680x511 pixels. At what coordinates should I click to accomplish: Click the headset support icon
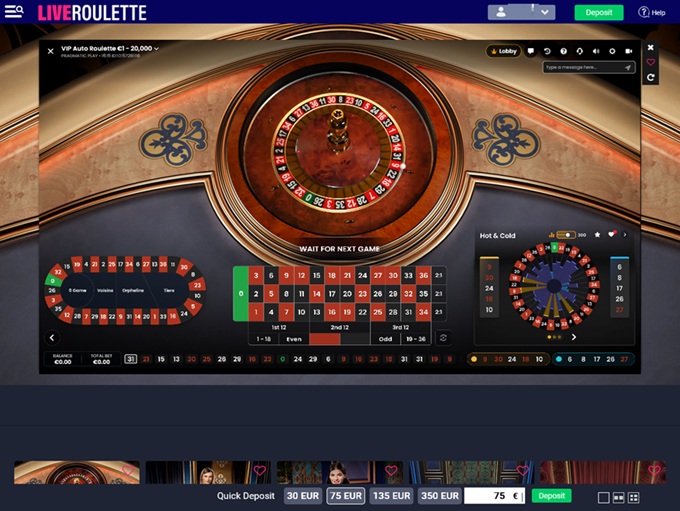[x=579, y=51]
